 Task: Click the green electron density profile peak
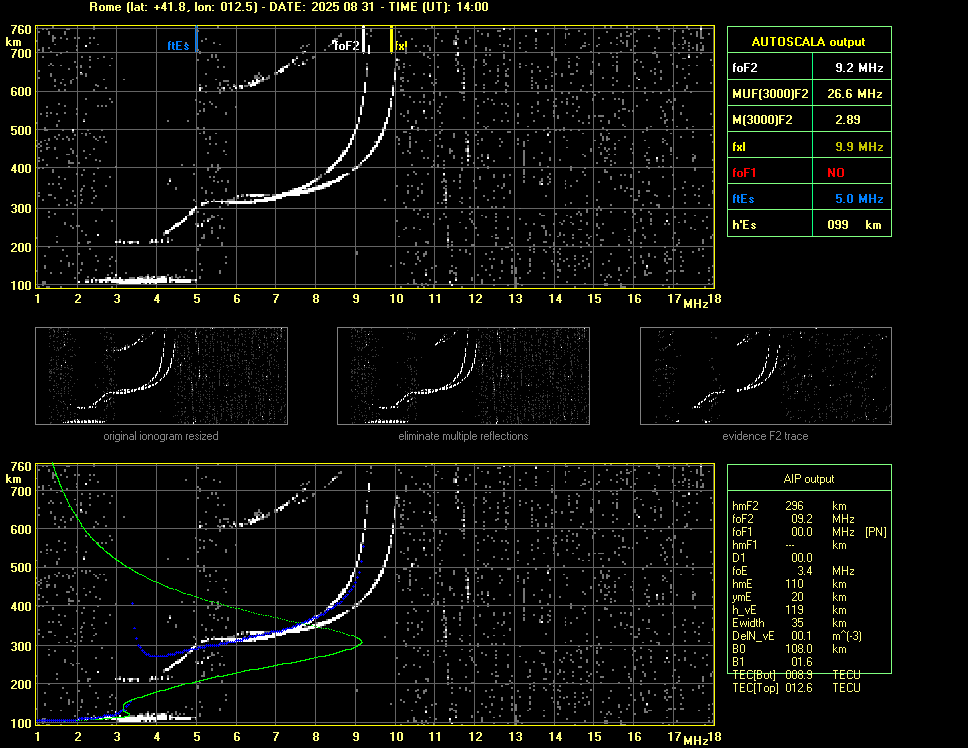[x=361, y=642]
